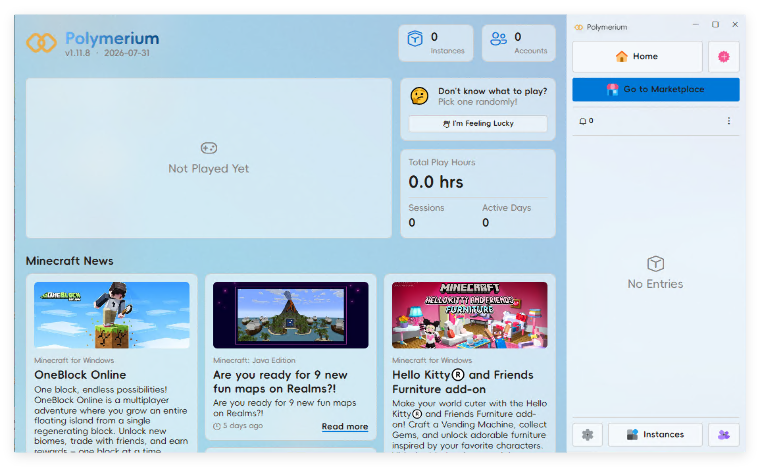Open the volcano island Realms maps thumbnail

tap(290, 315)
